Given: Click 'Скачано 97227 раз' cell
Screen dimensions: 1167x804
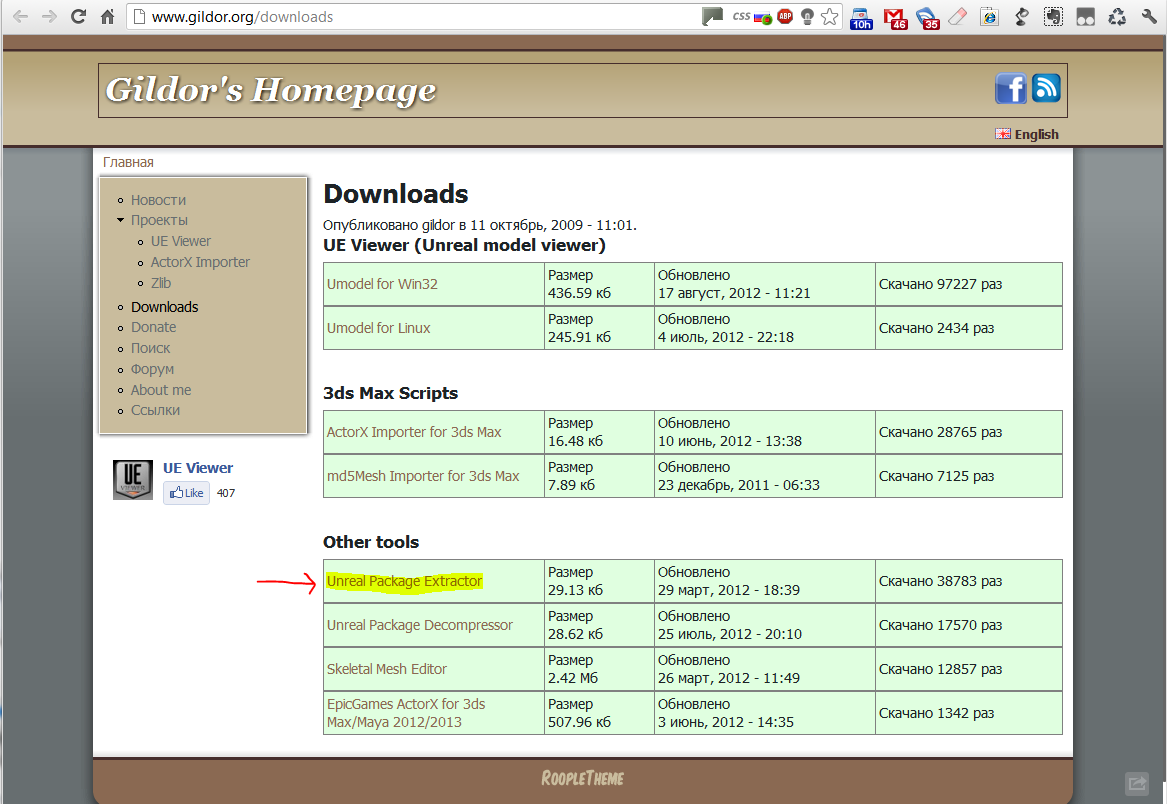Looking at the screenshot, I should click(968, 284).
